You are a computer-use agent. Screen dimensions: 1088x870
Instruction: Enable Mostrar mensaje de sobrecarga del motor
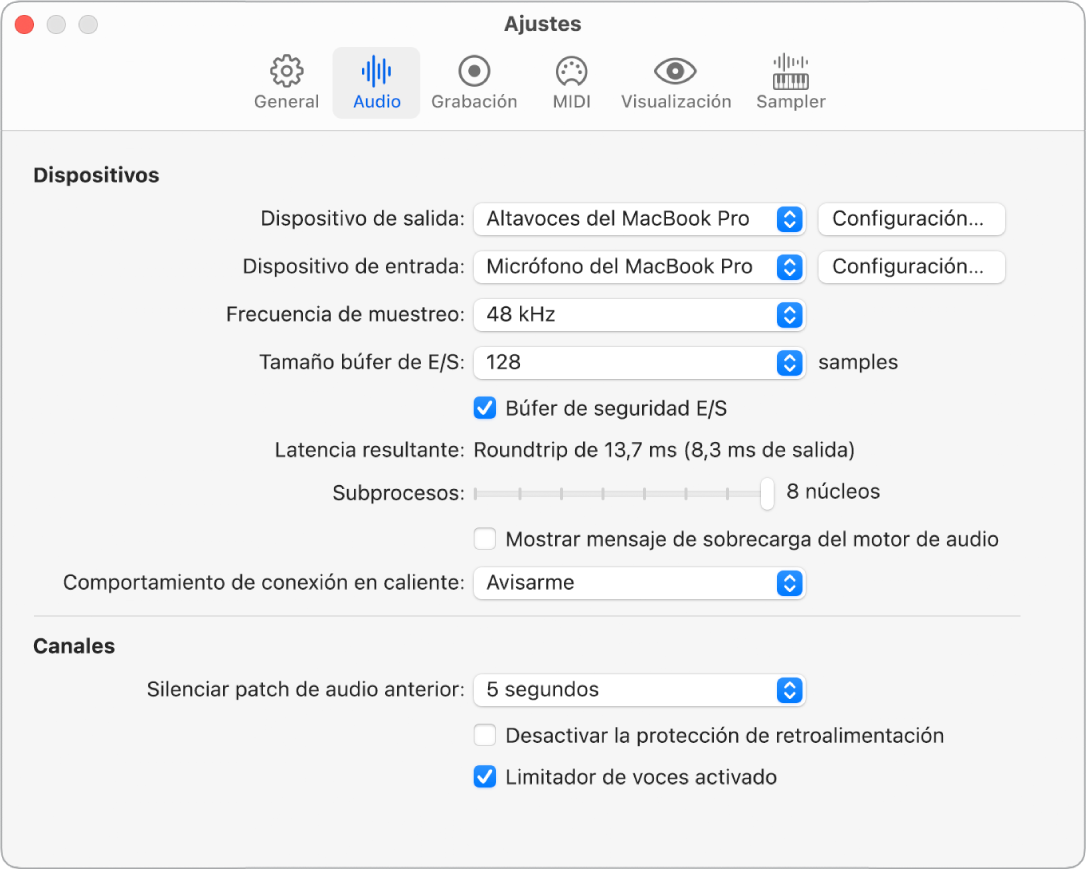click(x=485, y=539)
